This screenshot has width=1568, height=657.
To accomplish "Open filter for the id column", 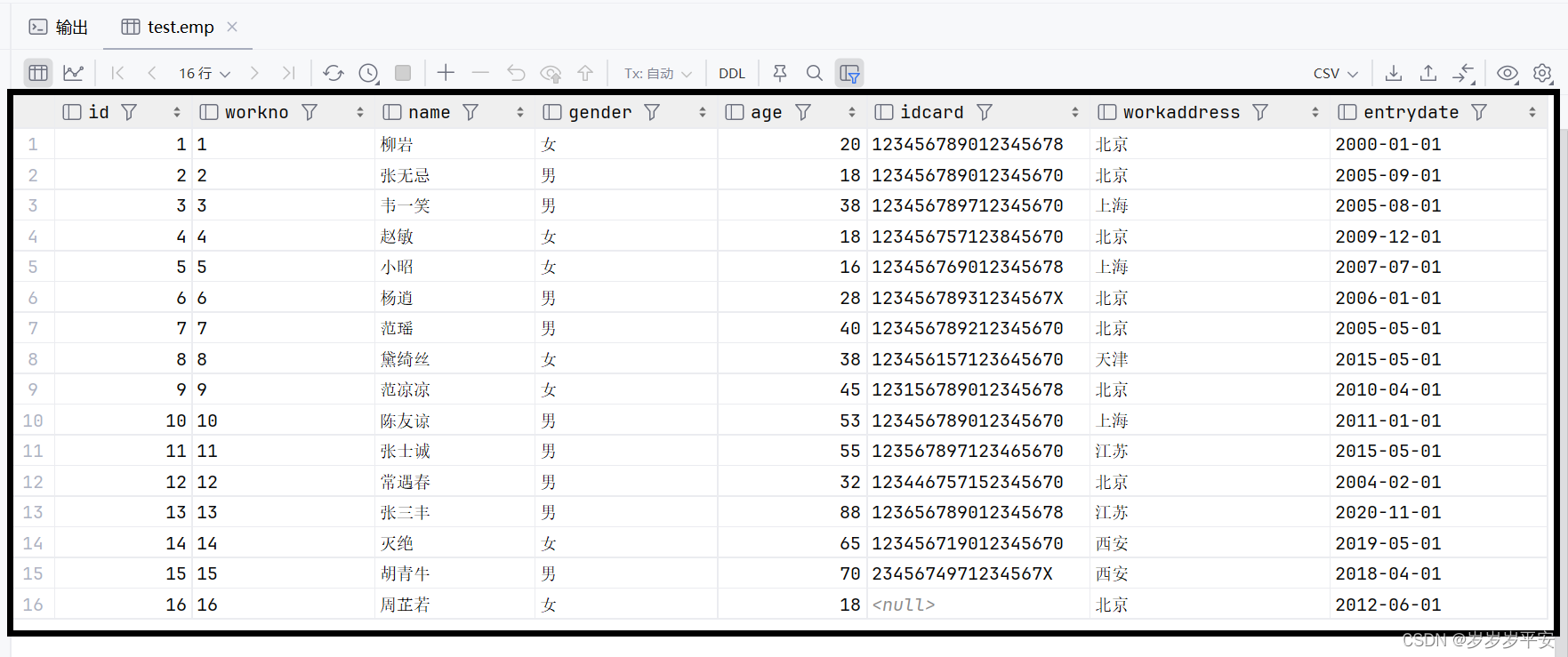I will [129, 112].
